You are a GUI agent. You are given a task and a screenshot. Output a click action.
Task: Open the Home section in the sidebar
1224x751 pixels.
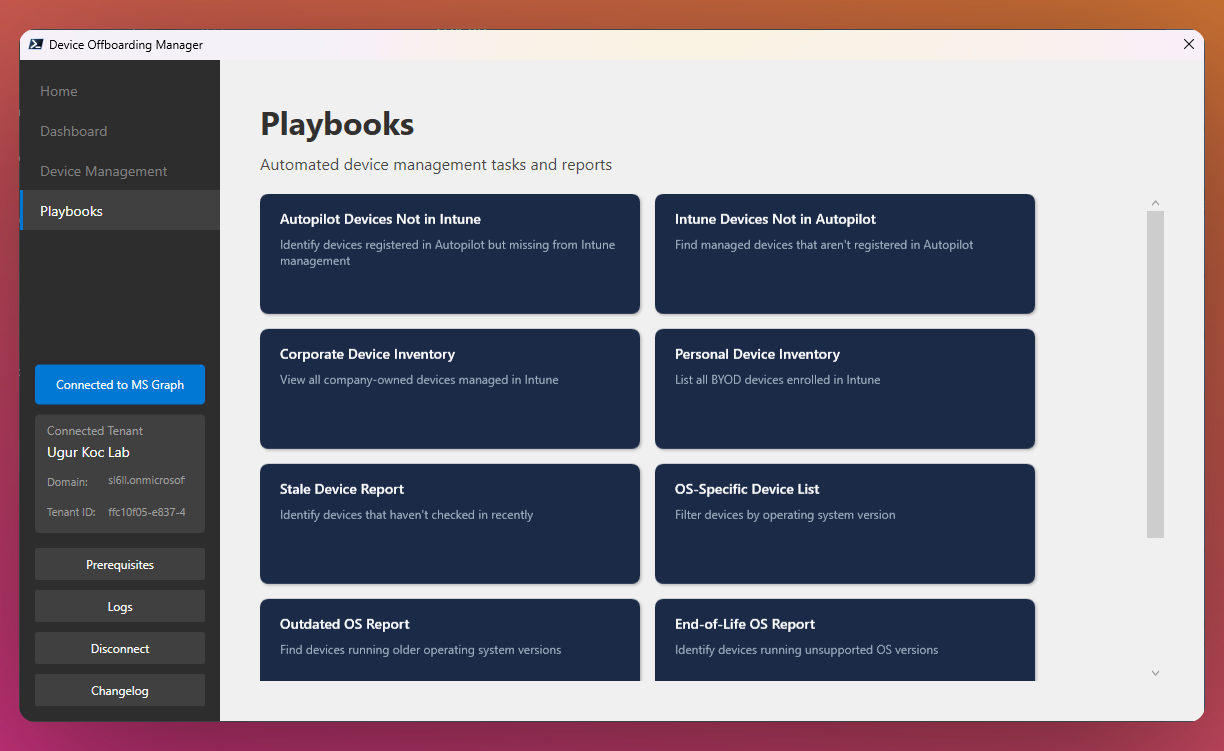[x=58, y=91]
